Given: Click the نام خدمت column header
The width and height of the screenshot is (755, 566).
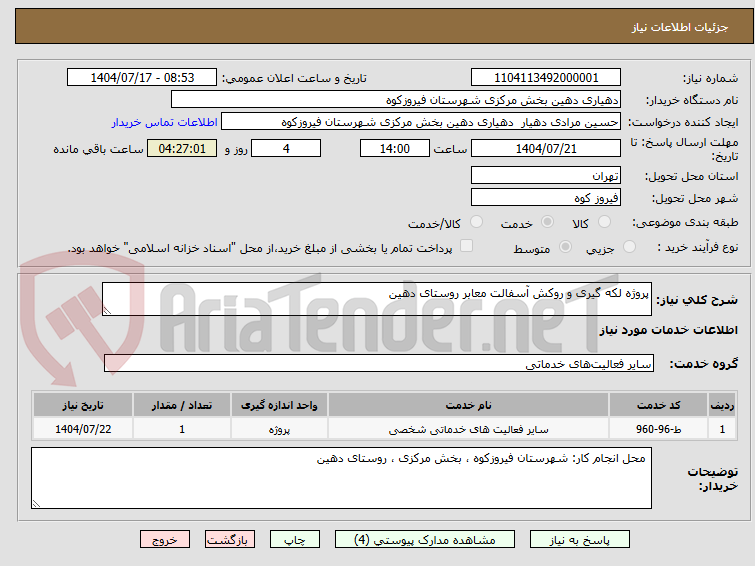Looking at the screenshot, I should coord(469,405).
